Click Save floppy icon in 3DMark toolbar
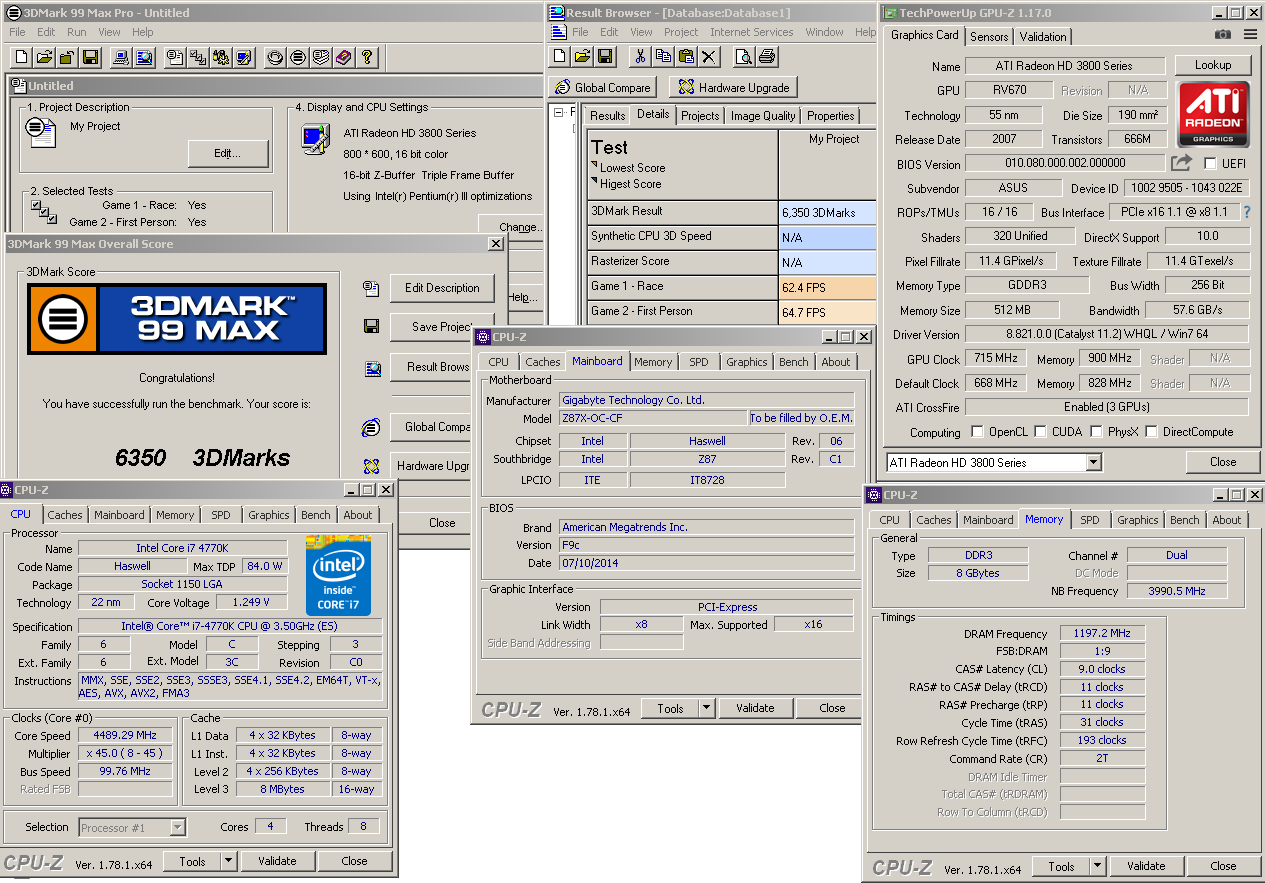Image resolution: width=1265 pixels, height=883 pixels. (x=91, y=57)
